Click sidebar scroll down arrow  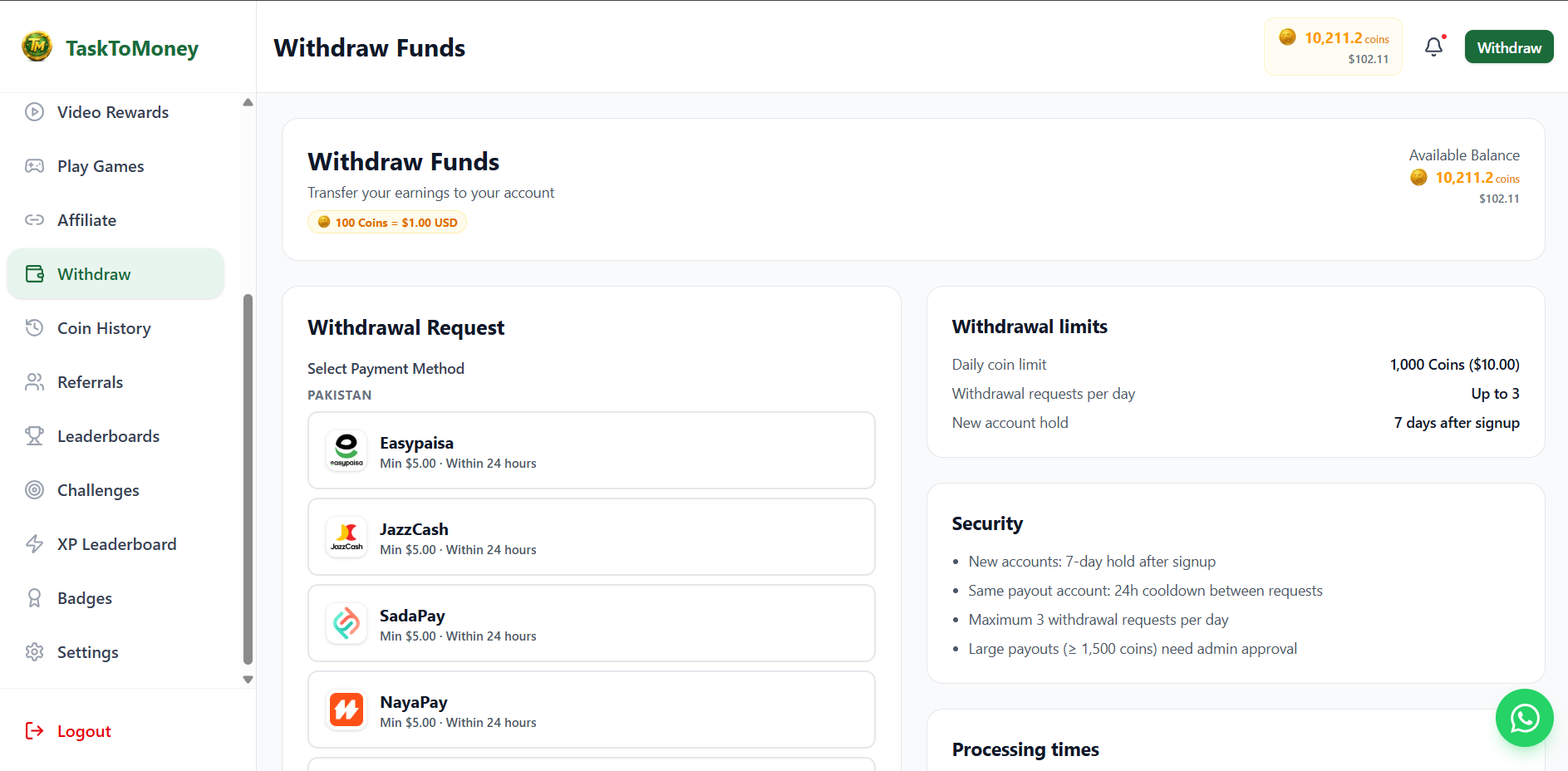(x=248, y=679)
